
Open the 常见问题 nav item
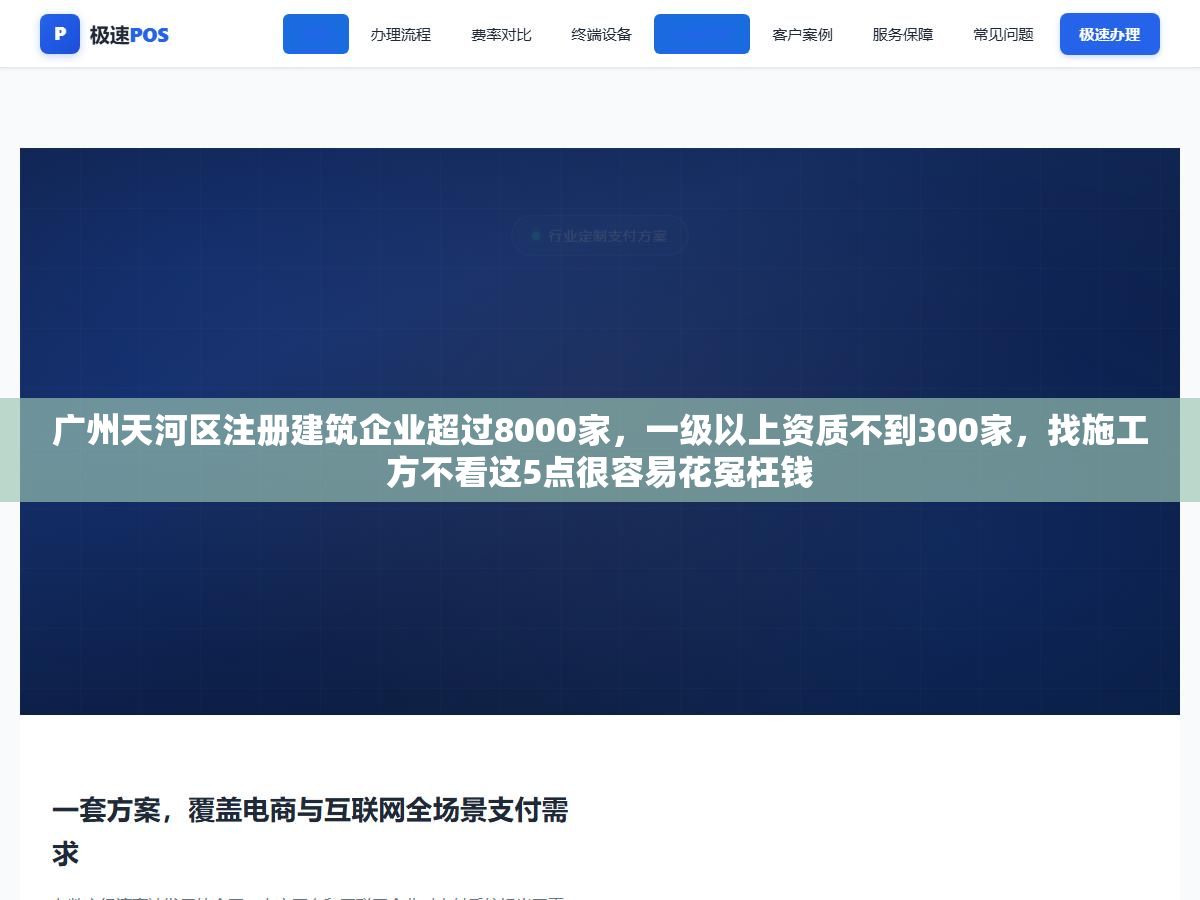(1003, 34)
